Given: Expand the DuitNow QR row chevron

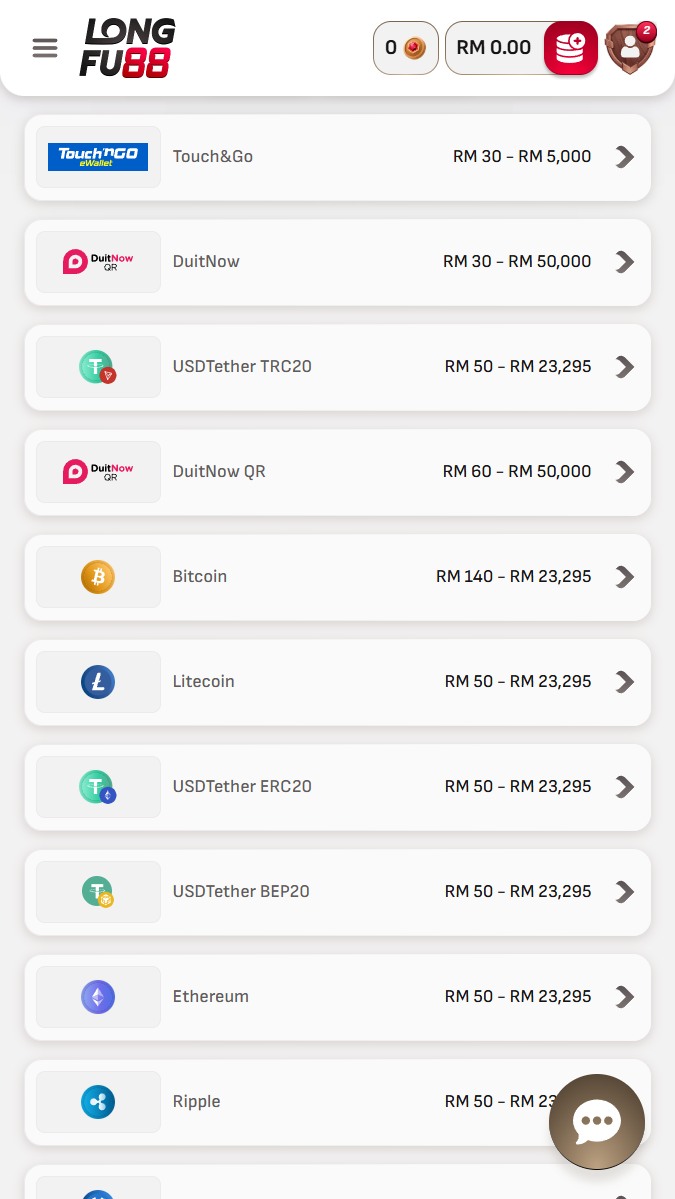Looking at the screenshot, I should tap(625, 472).
